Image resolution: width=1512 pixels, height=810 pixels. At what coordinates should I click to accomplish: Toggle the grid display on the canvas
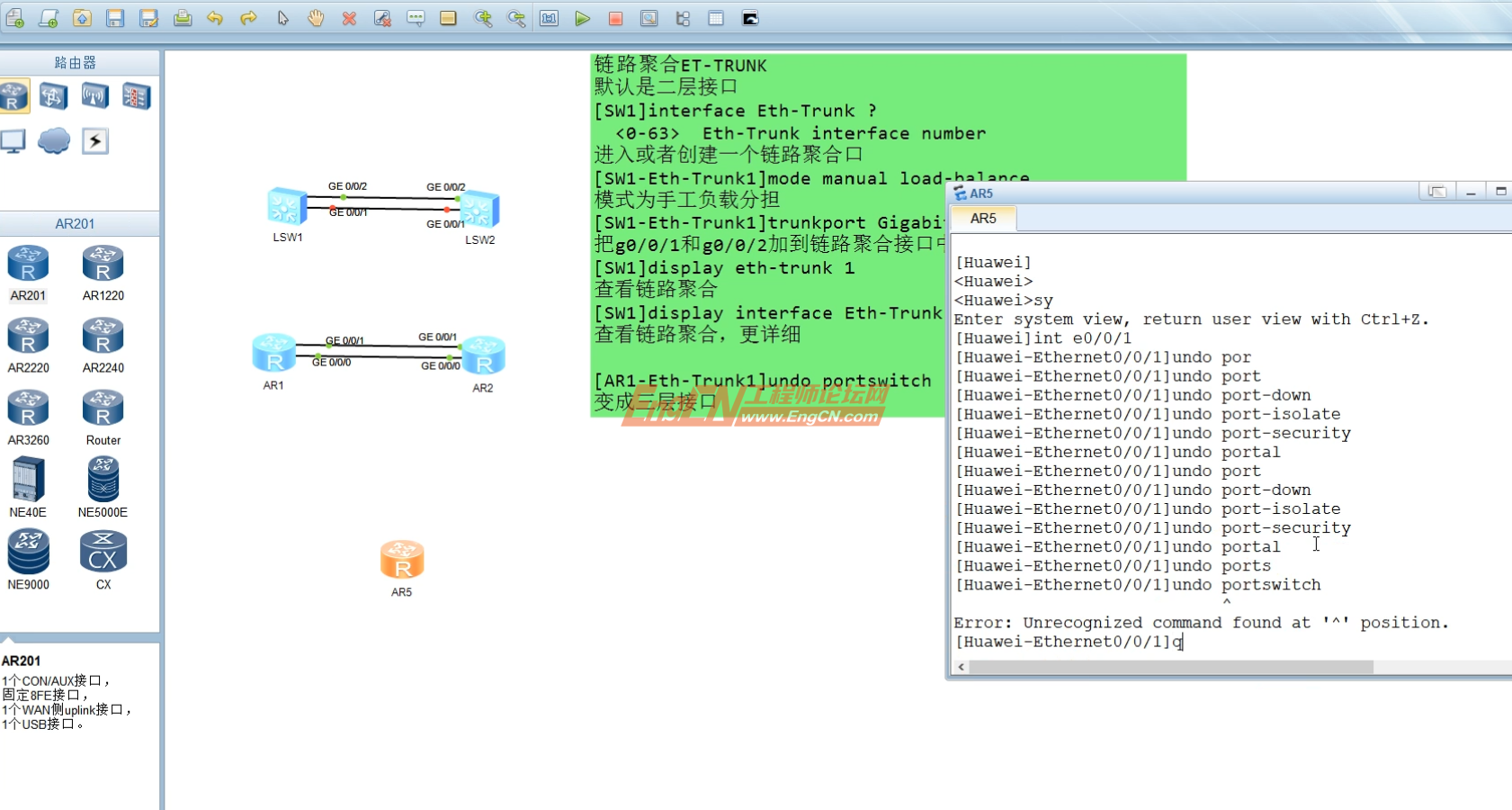[716, 18]
